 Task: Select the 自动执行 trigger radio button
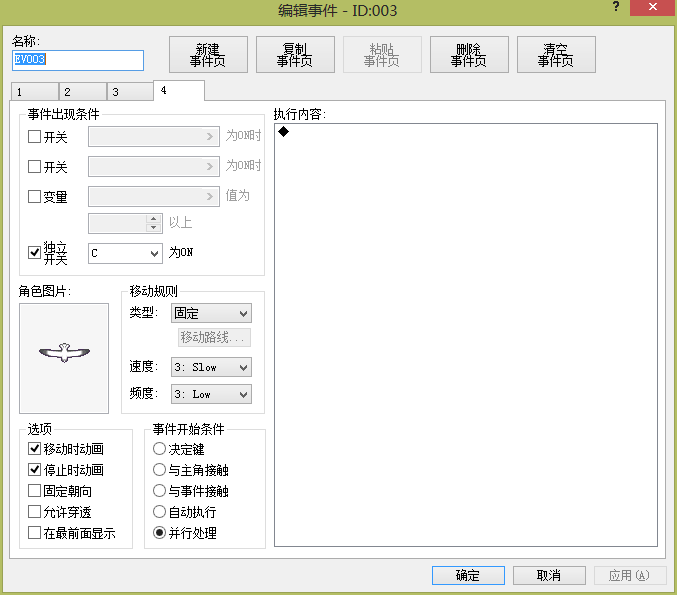159,512
